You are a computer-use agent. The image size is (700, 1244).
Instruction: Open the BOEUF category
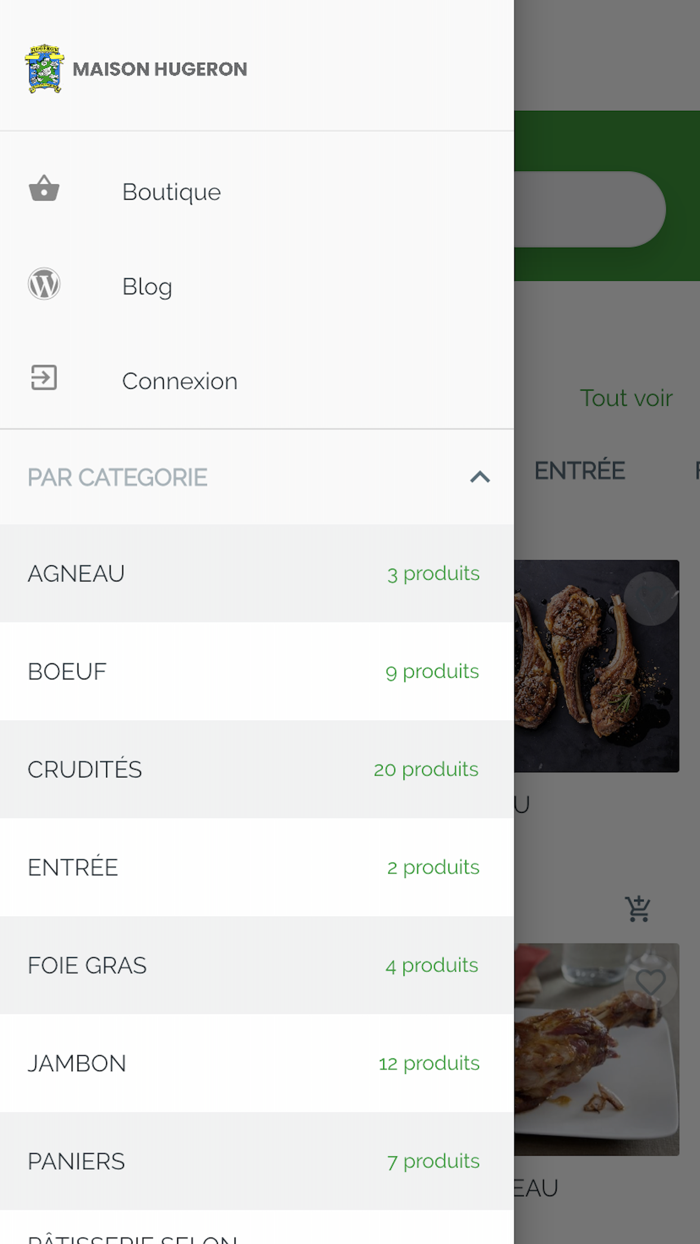pos(67,672)
